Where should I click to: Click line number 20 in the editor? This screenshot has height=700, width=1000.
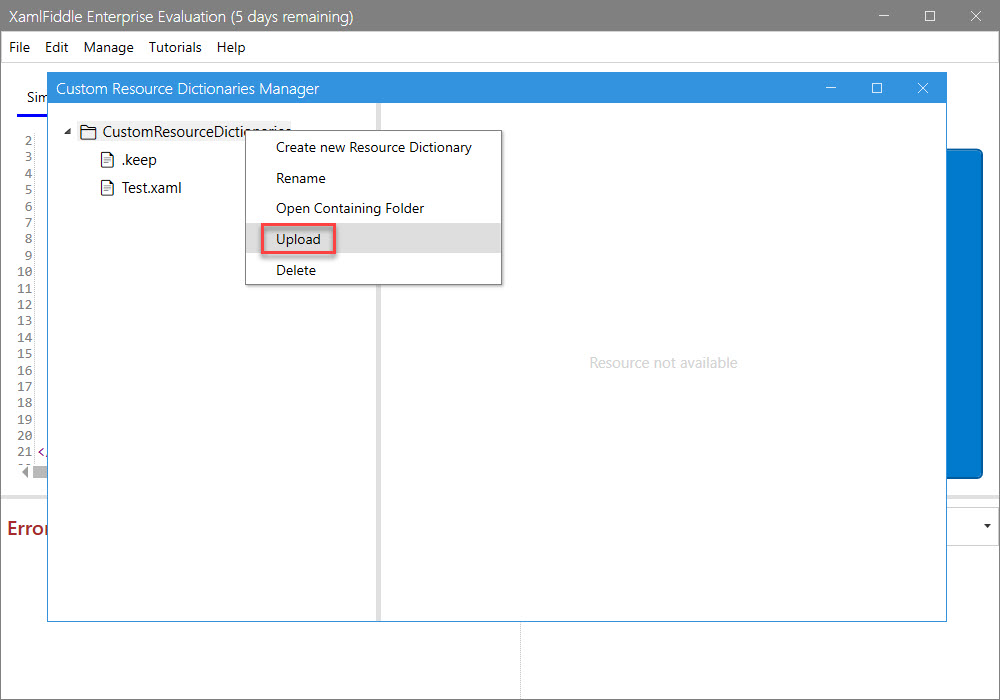click(24, 435)
